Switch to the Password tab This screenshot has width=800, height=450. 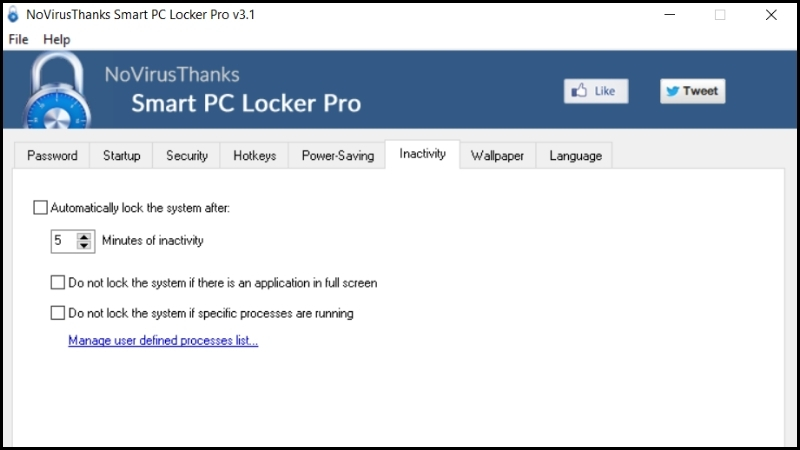pos(52,156)
